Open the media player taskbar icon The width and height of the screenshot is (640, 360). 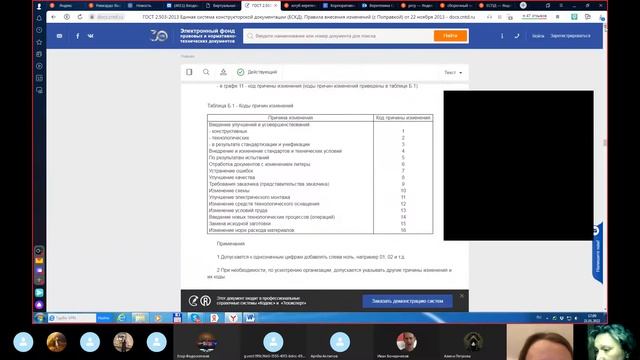coord(158,318)
